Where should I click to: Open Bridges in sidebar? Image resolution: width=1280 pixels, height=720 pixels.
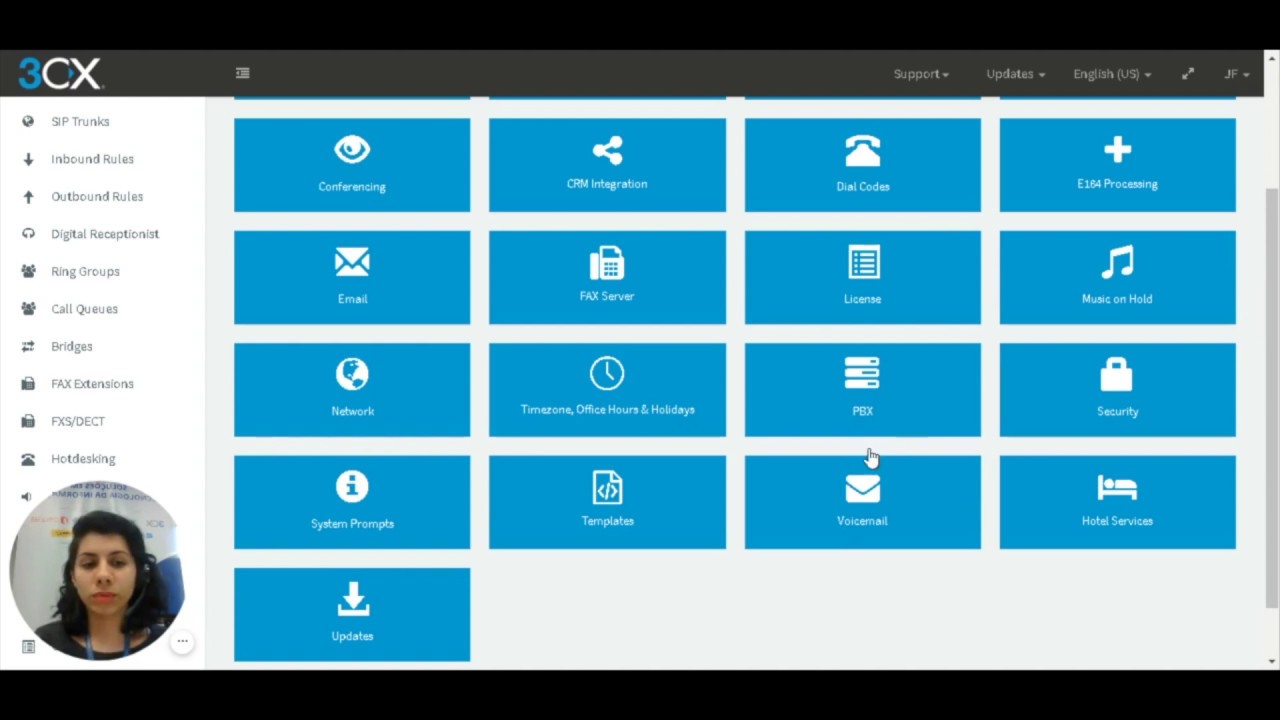72,346
